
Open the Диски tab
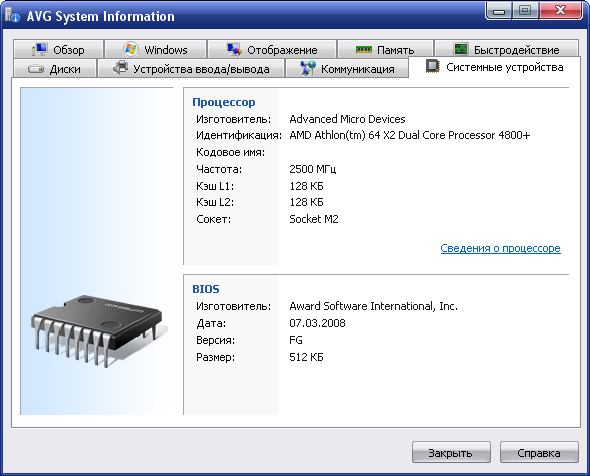(x=55, y=68)
